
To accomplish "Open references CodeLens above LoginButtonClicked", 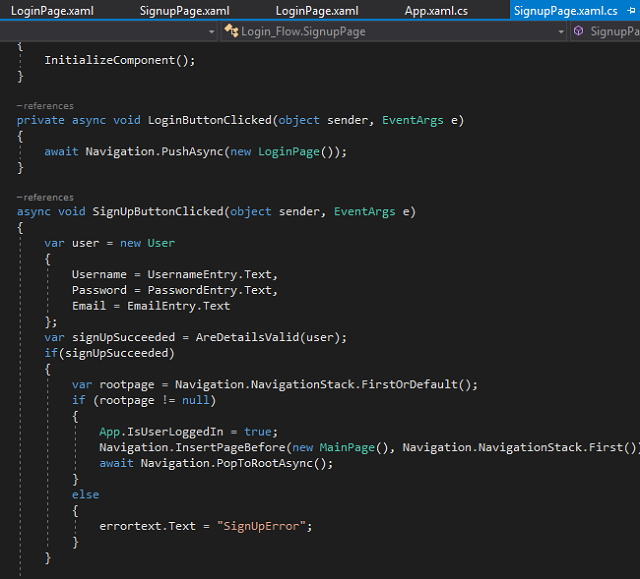I will coord(48,106).
